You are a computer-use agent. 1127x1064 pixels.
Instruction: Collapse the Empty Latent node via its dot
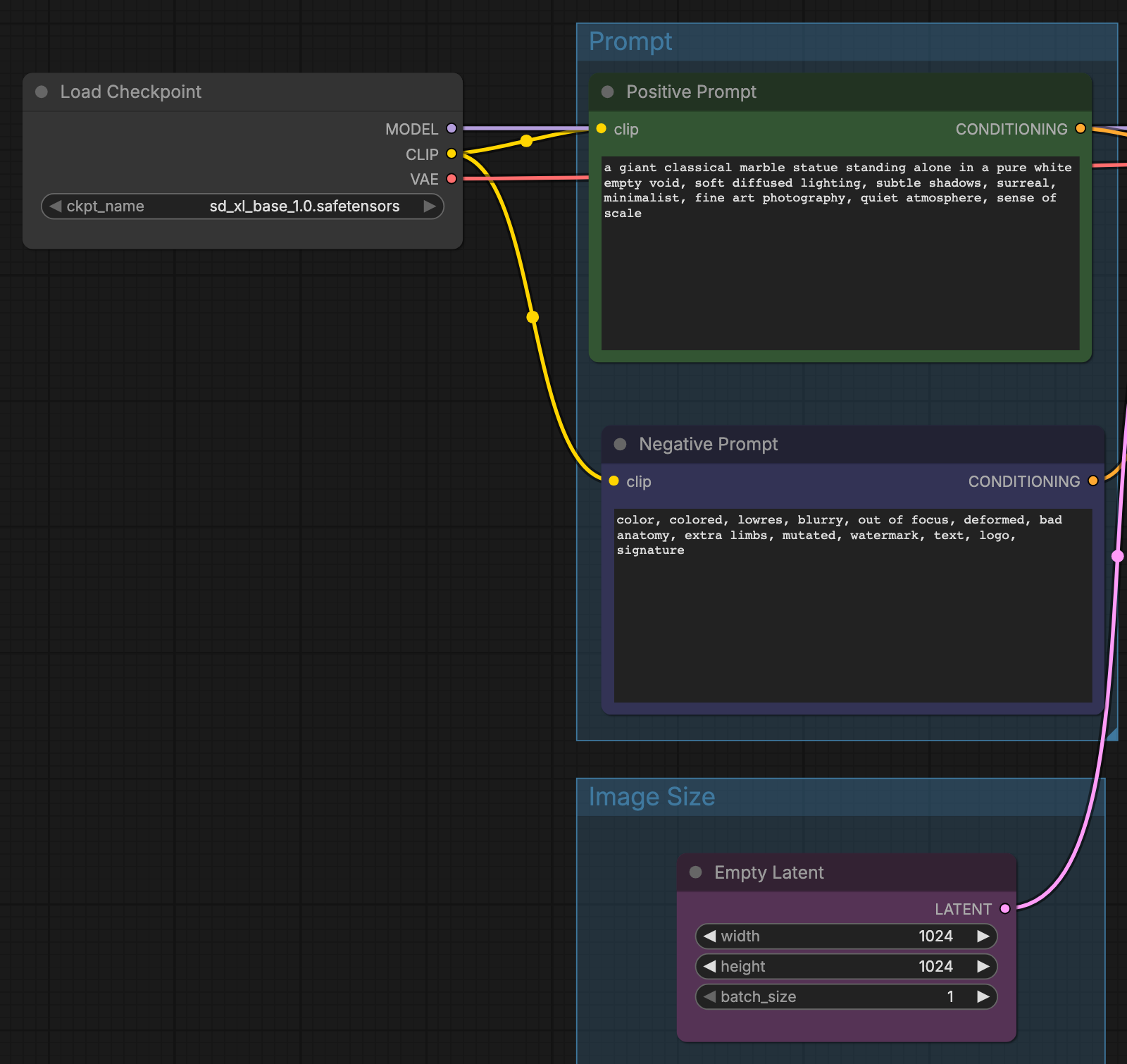tap(696, 872)
